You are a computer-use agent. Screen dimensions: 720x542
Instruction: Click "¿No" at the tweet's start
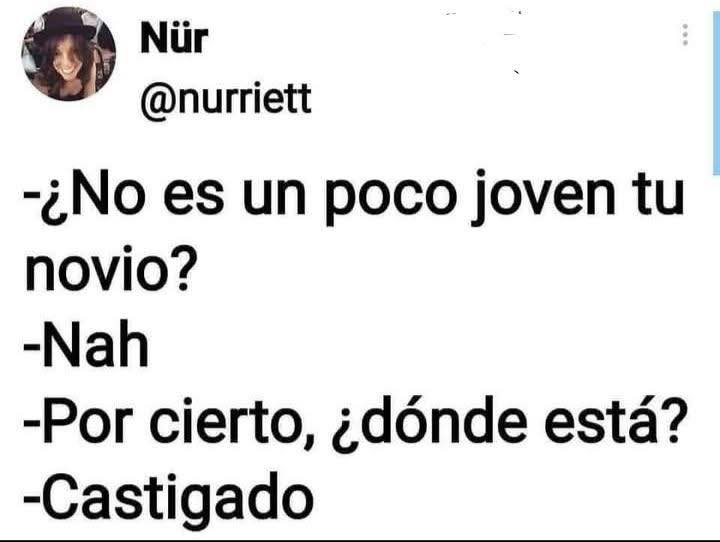click(x=85, y=197)
